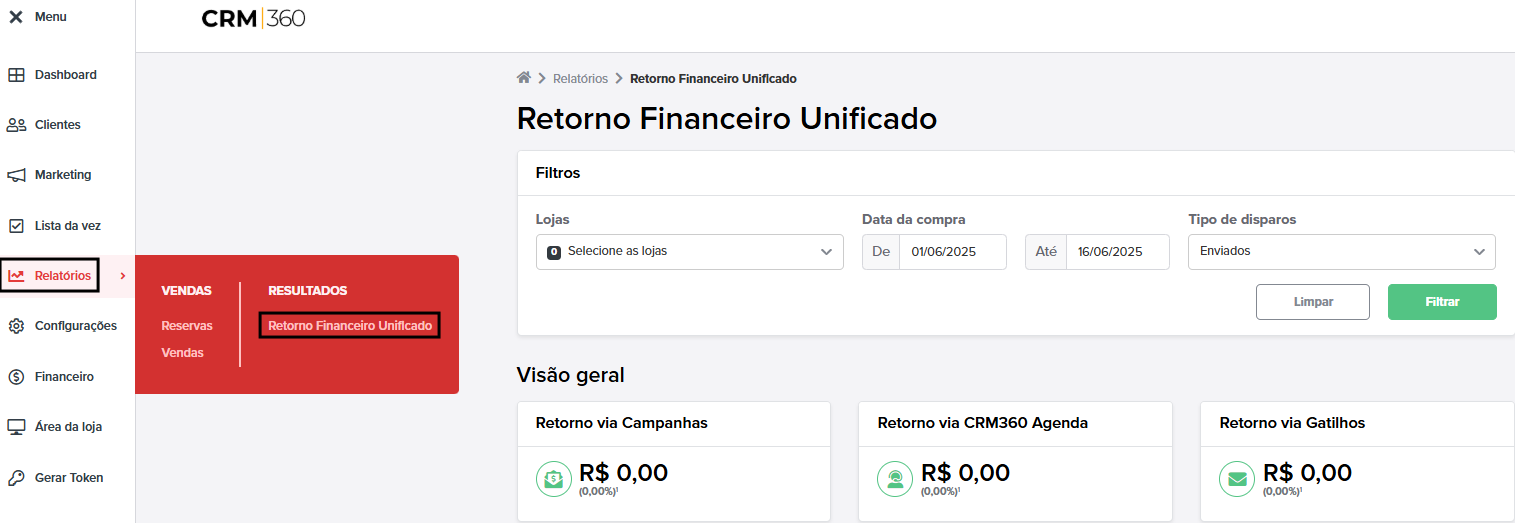Image resolution: width=1515 pixels, height=523 pixels.
Task: Click the green Filtrar button
Action: 1442,302
